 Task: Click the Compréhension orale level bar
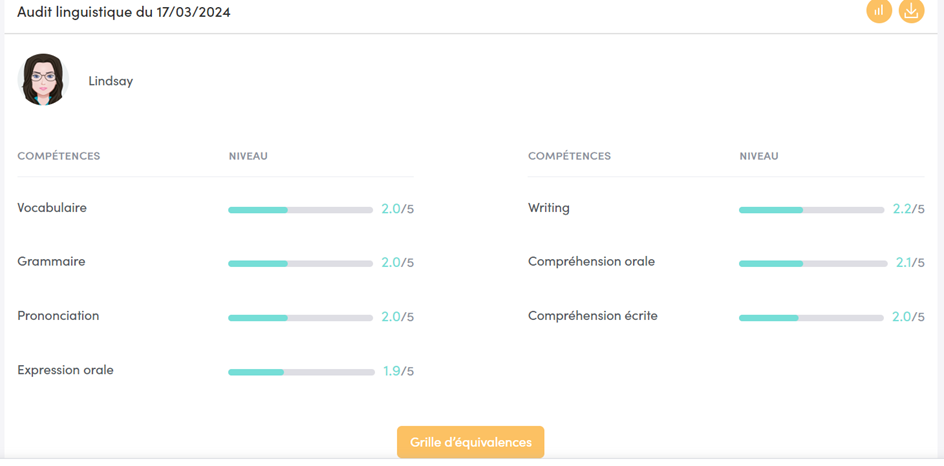(x=812, y=263)
